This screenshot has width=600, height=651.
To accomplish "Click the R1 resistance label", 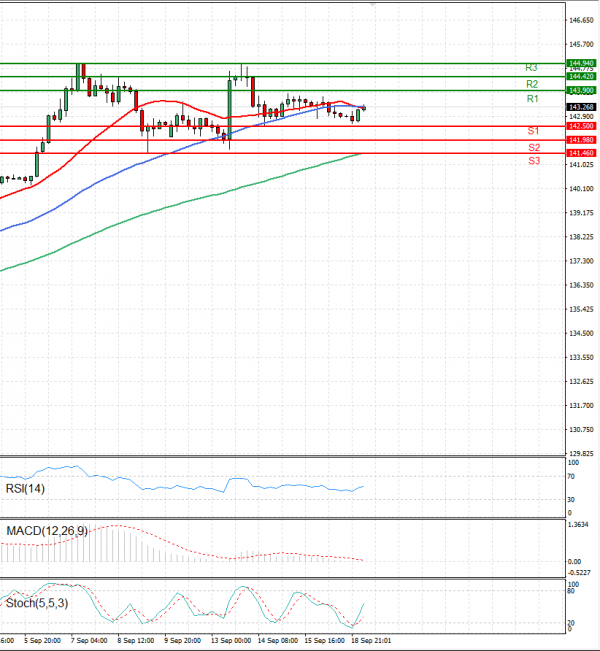I will [x=532, y=99].
